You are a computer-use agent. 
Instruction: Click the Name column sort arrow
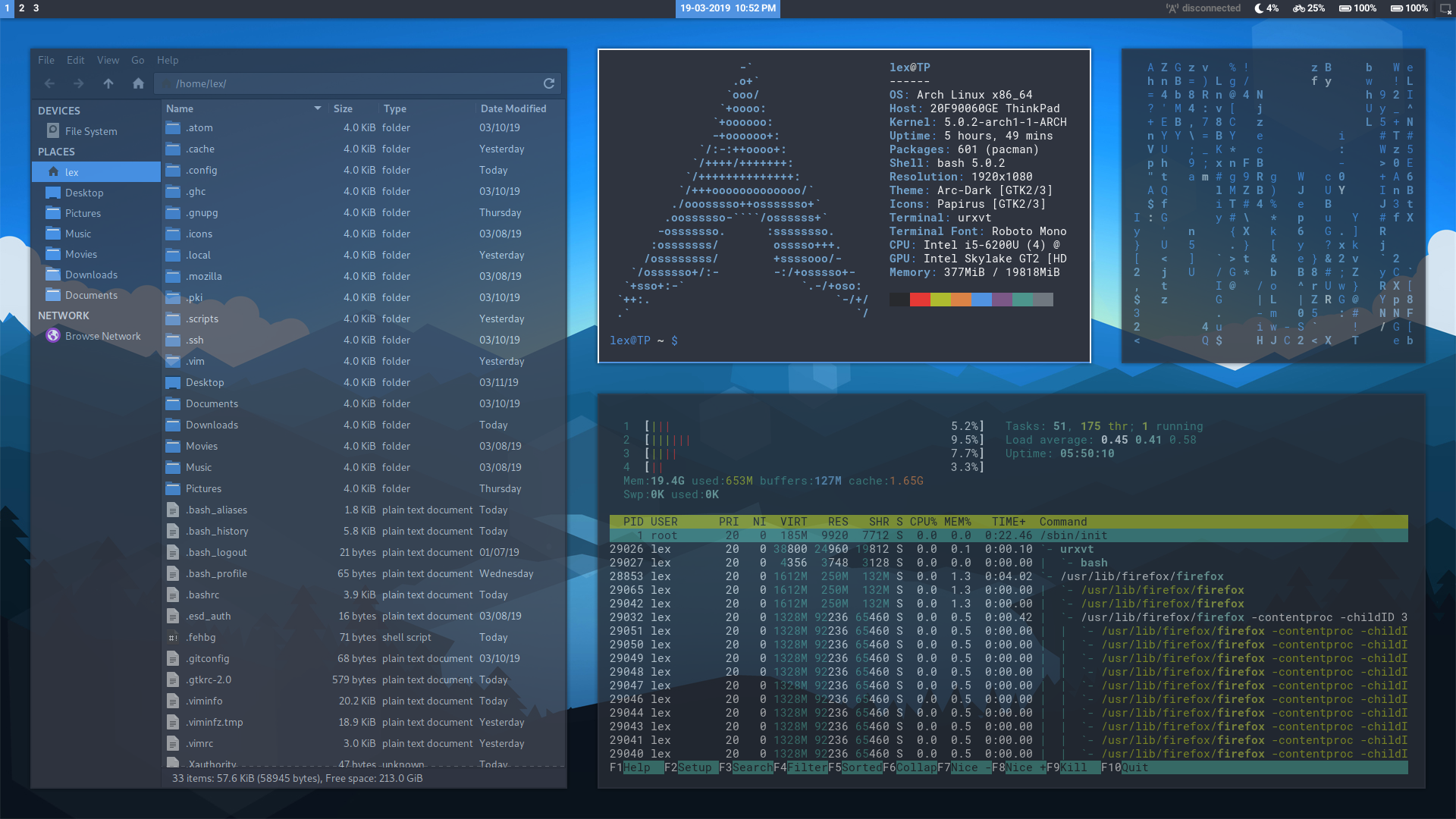317,108
